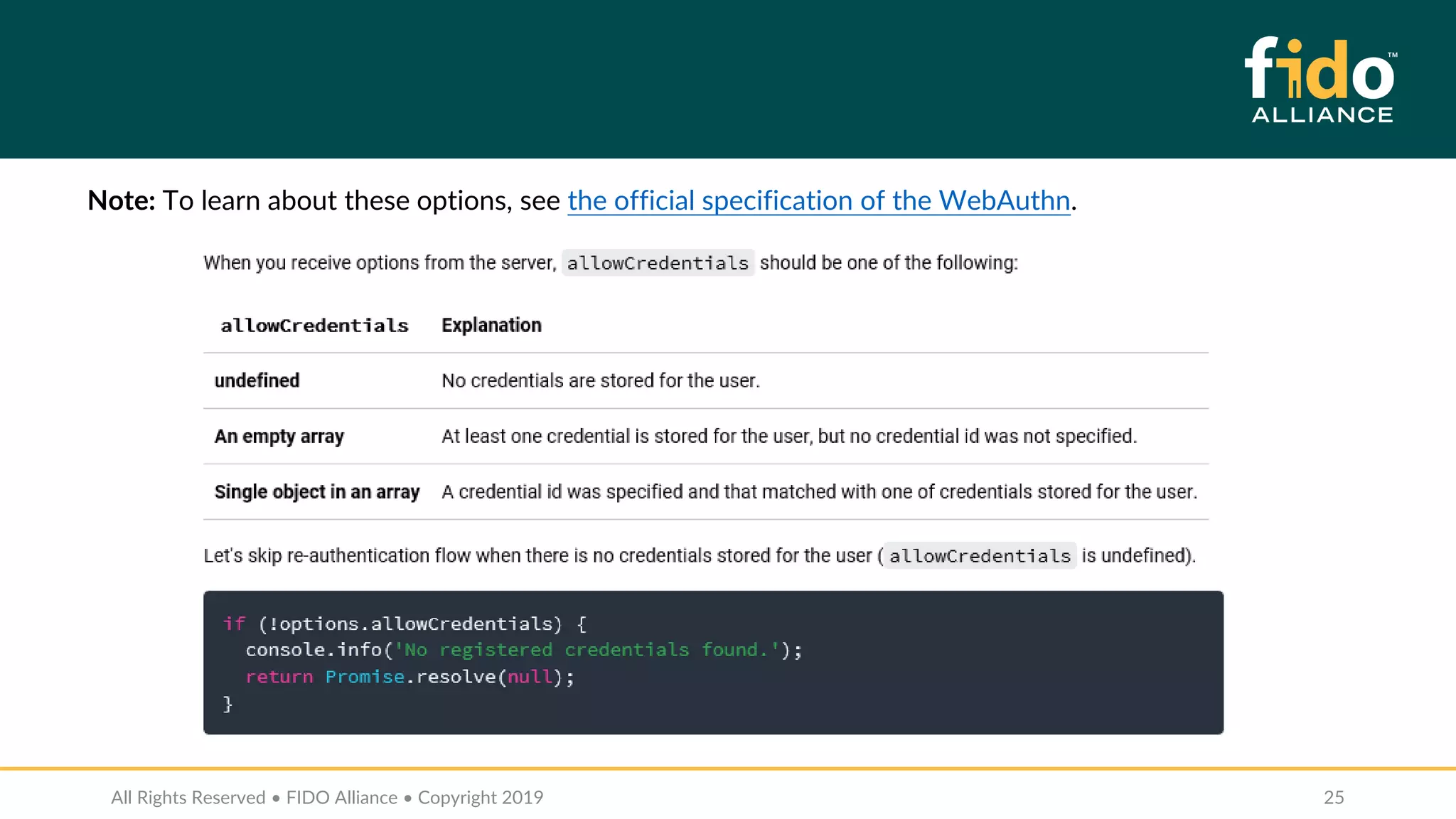The image size is (1456, 819).
Task: Click the 'Let's skip re-authentication flow' sentence
Action: [x=700, y=555]
